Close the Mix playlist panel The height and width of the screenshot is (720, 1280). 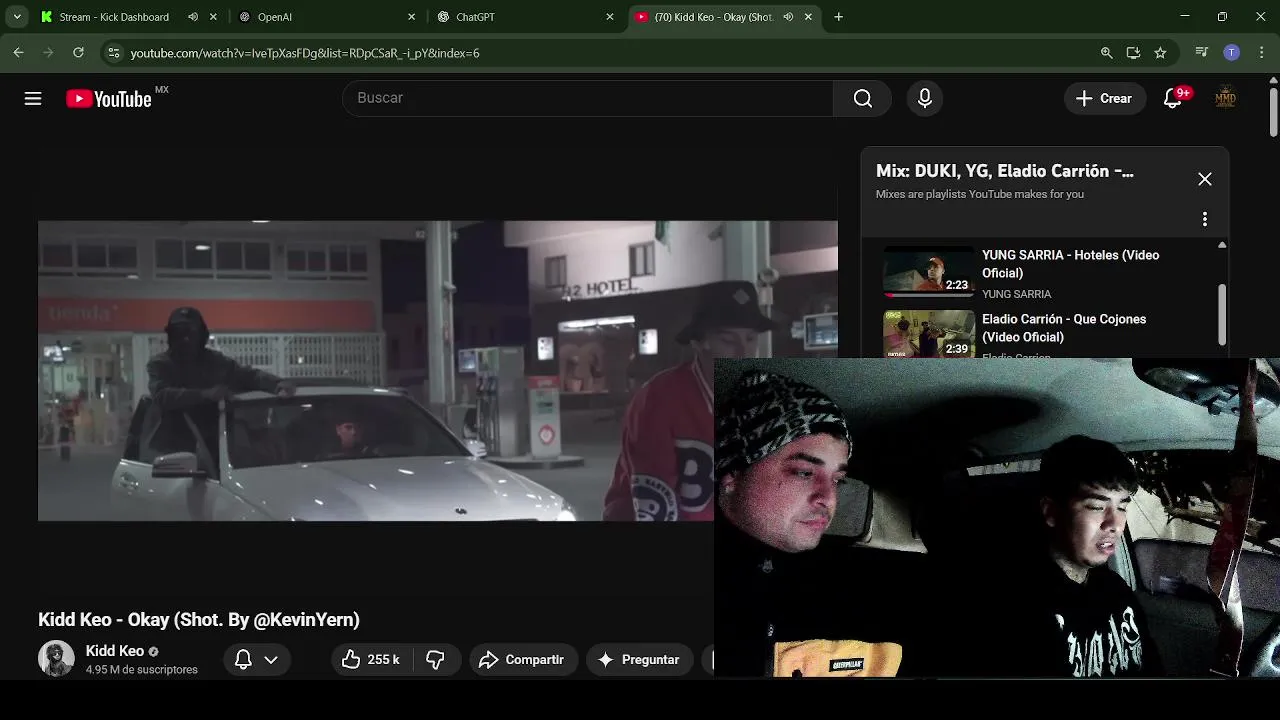[x=1205, y=179]
